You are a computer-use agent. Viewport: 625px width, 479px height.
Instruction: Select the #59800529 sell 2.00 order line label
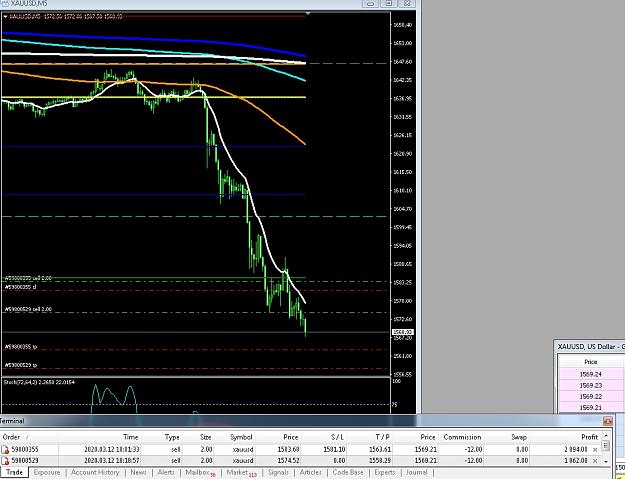pos(28,309)
